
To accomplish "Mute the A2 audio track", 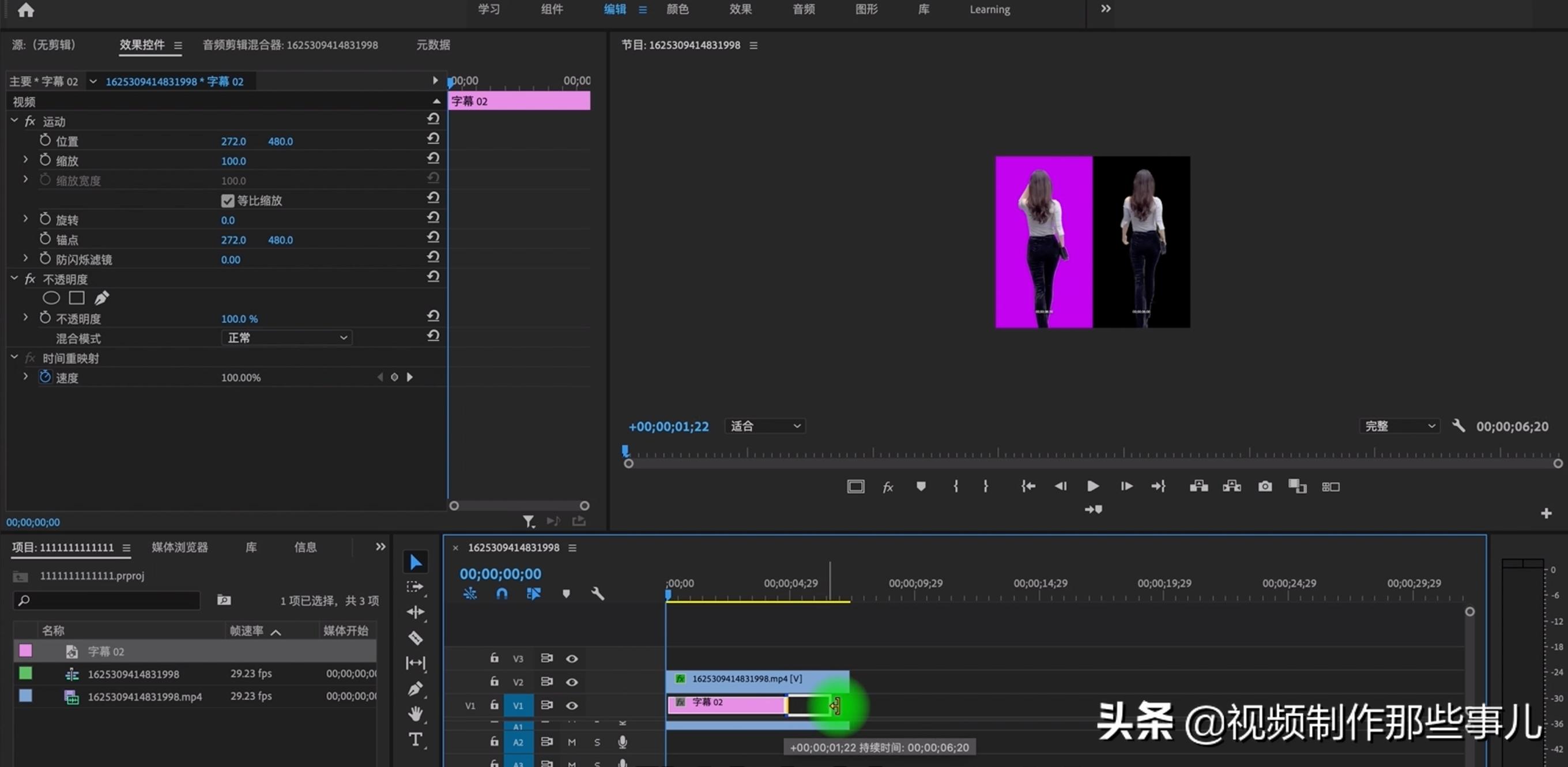I will (571, 742).
